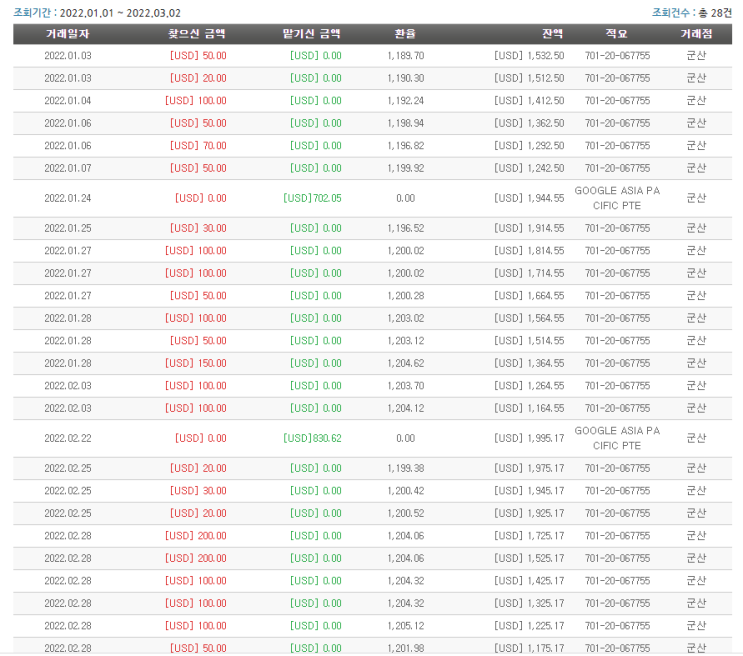This screenshot has width=743, height=656.
Task: Select balance [USD] 1,975.17
Action: pos(529,468)
